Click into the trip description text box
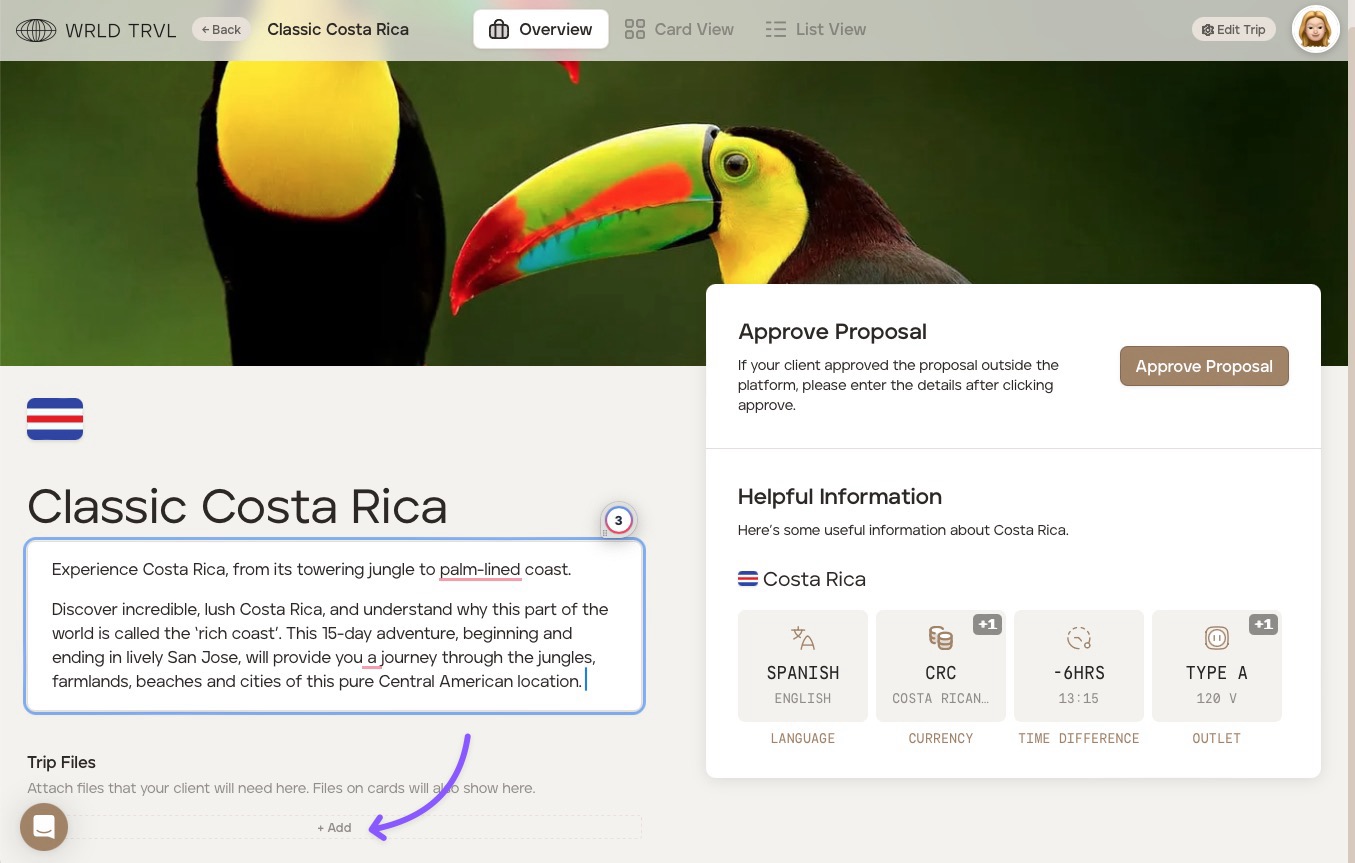The width and height of the screenshot is (1355, 863). (x=334, y=626)
